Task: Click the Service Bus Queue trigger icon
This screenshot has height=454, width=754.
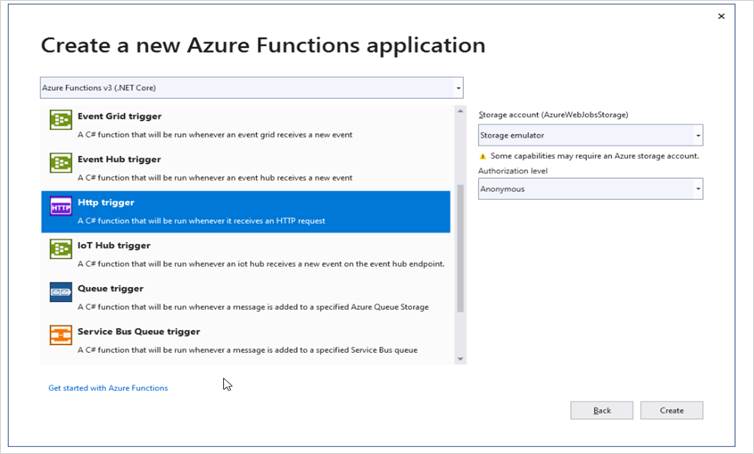Action: [61, 336]
